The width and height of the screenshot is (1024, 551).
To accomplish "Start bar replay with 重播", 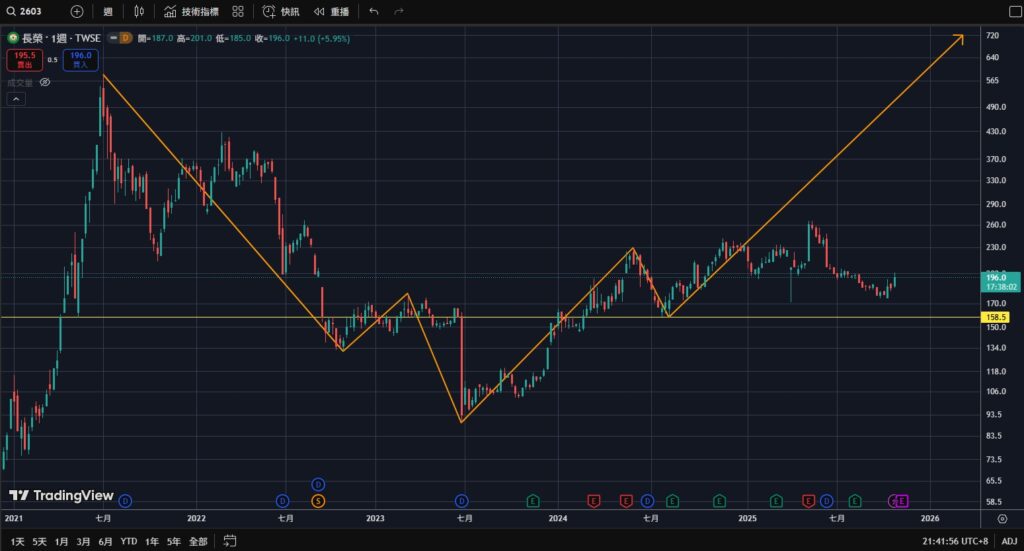I will 332,11.
